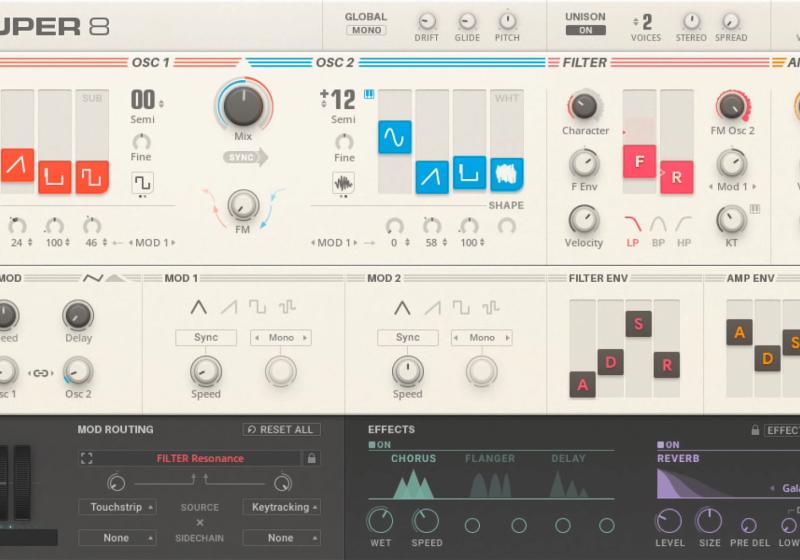Click Filter Env attack A fader
800x560 pixels.
pyautogui.click(x=583, y=385)
